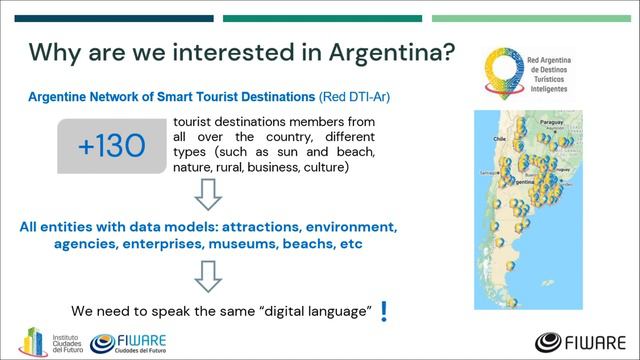Click the '(Red DTI-Ar)' text

(x=354, y=97)
